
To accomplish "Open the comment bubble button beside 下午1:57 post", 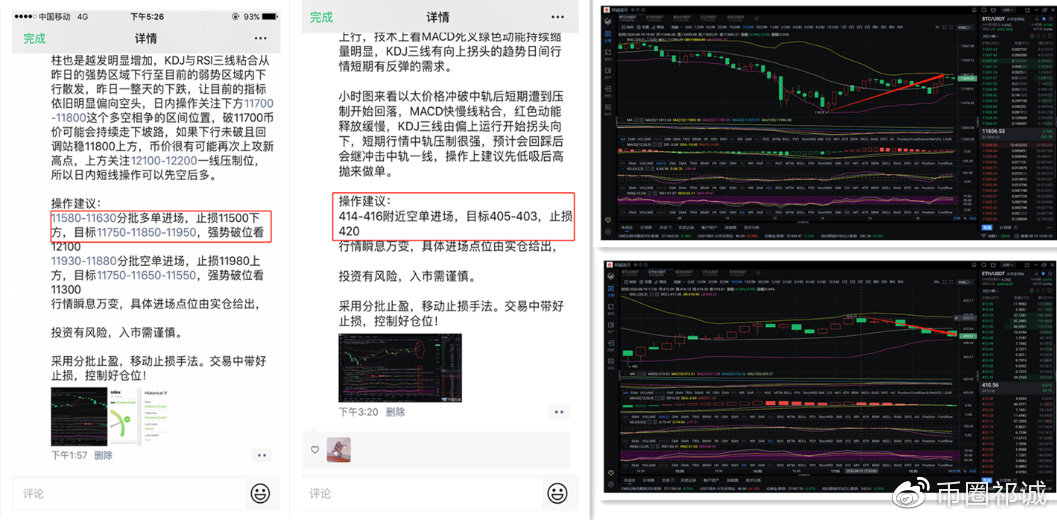I will click(x=262, y=456).
